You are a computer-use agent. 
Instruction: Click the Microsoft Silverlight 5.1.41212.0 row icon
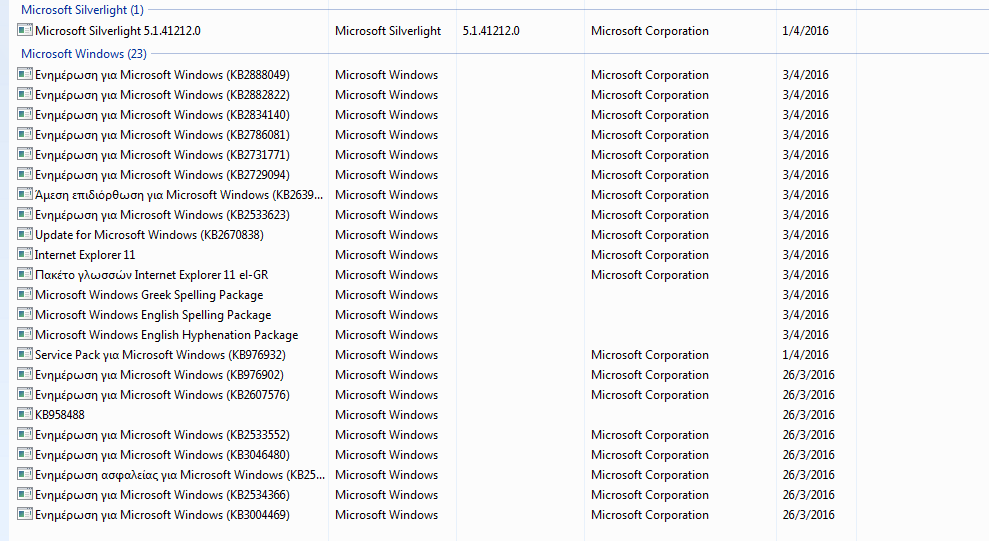tap(25, 30)
